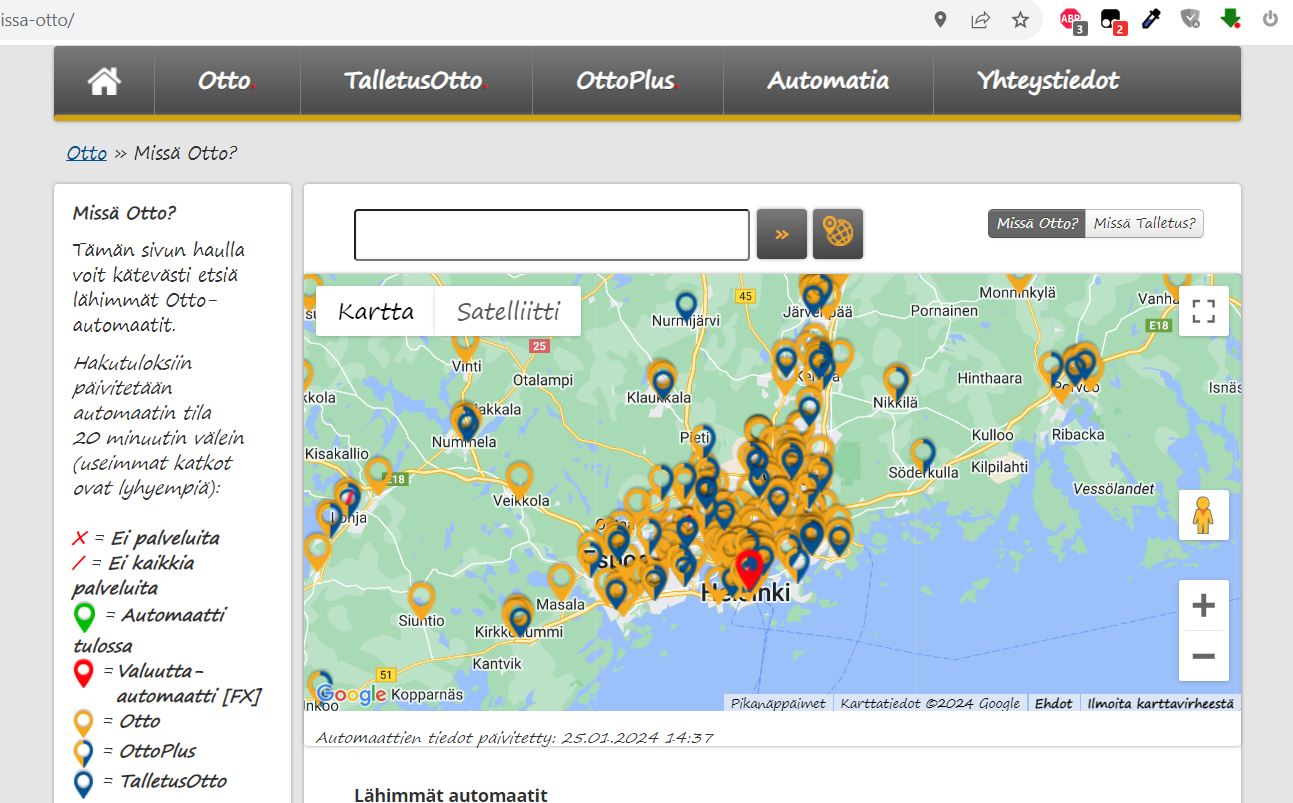Open the TalletusOtto menu item

(415, 81)
